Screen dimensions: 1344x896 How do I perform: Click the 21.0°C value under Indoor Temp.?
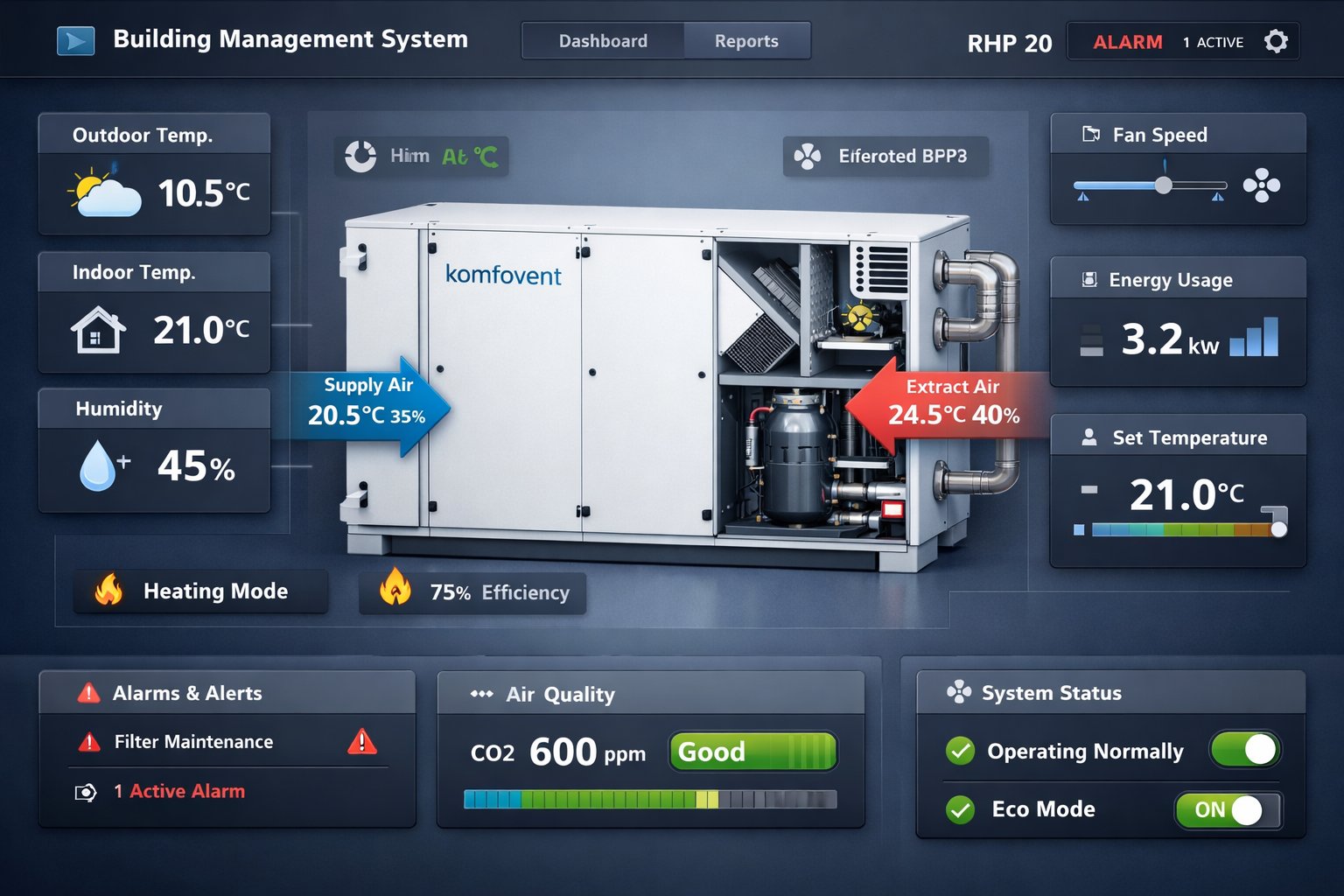201,330
